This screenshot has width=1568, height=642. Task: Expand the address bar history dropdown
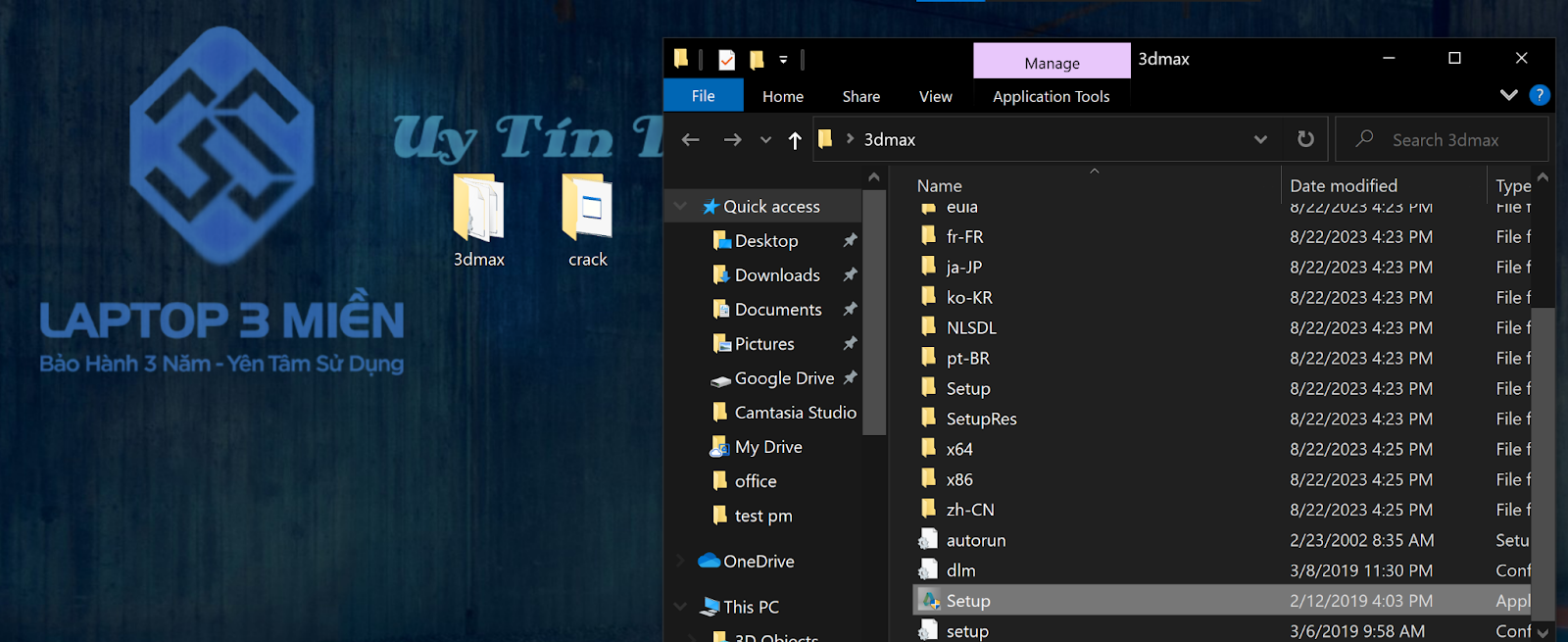pyautogui.click(x=1260, y=139)
